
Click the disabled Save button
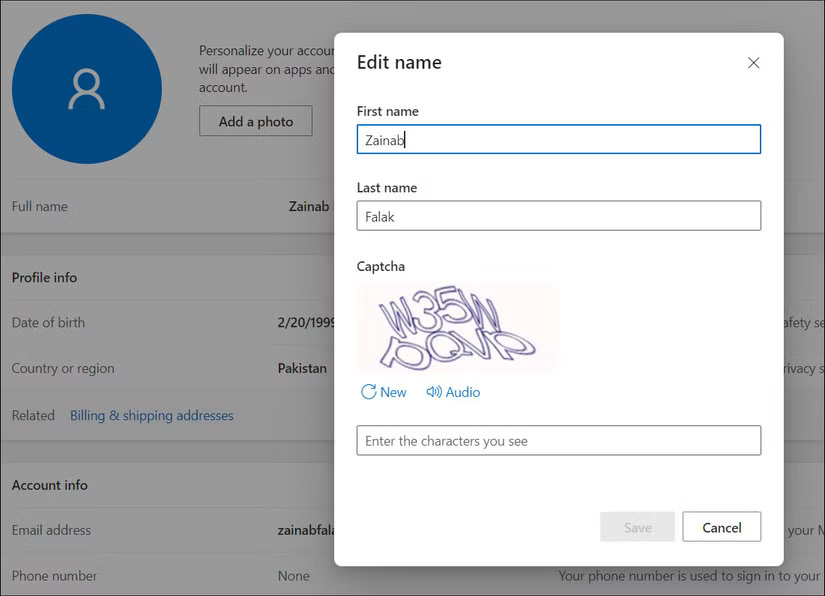637,527
